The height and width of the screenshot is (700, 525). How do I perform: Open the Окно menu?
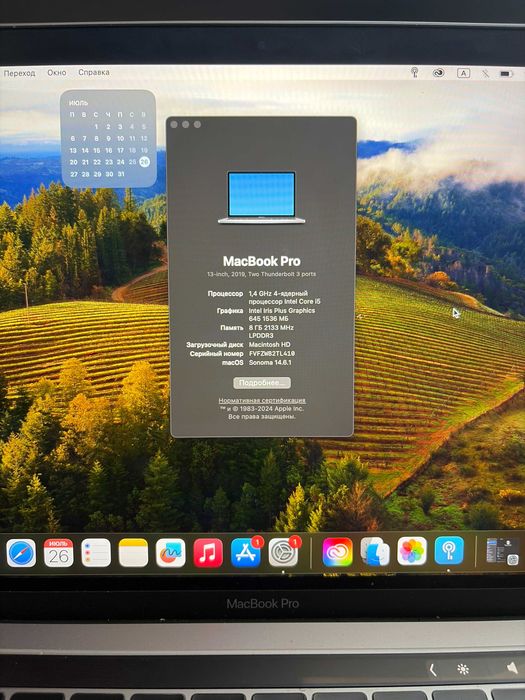pos(57,72)
